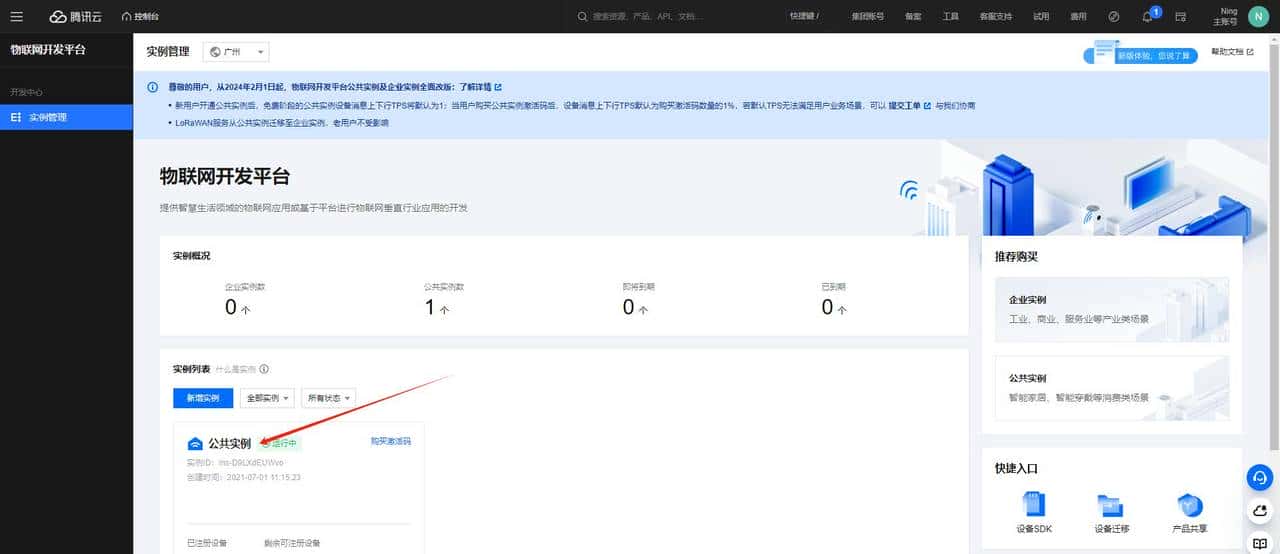Open the 了解详情 link in notice banner
The height and width of the screenshot is (554, 1280).
(x=480, y=87)
